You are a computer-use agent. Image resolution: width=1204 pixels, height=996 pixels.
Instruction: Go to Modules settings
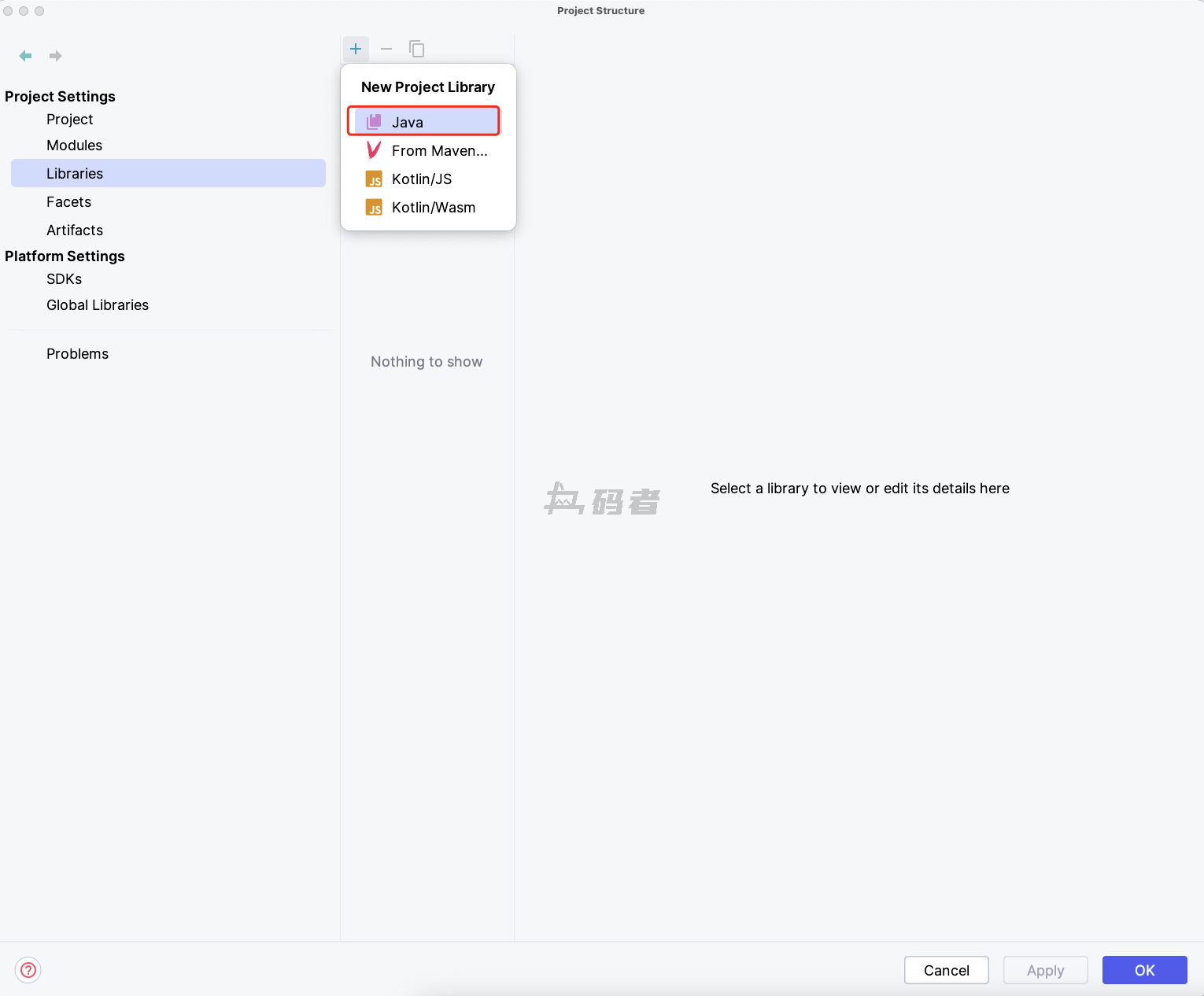pyautogui.click(x=74, y=146)
